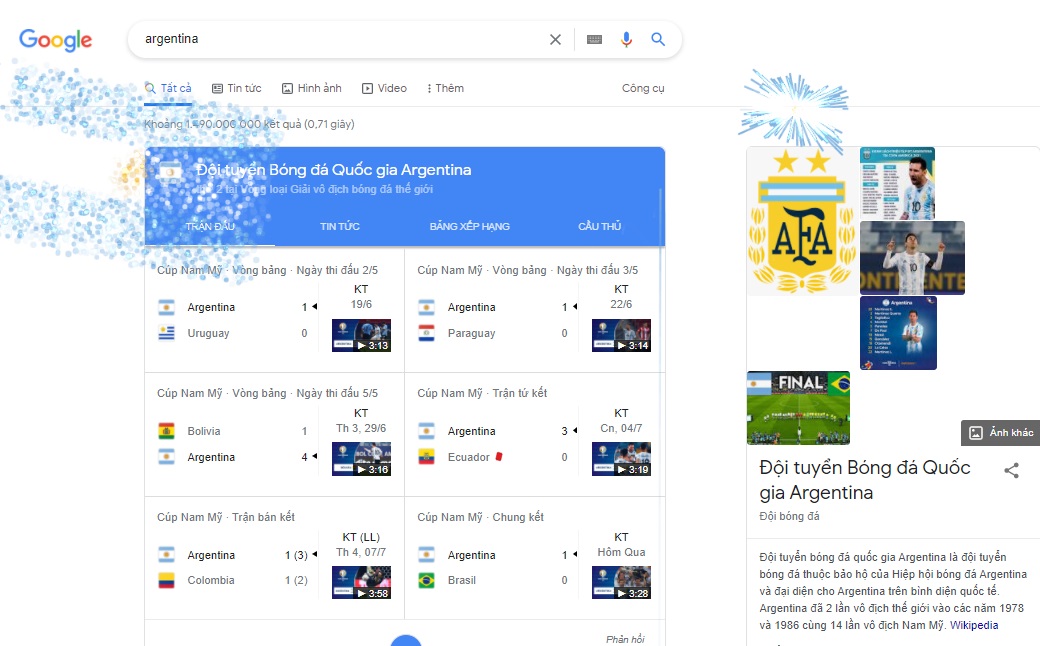Open the Công cụ search tools
Image resolution: width=1040 pixels, height=646 pixels.
(643, 88)
